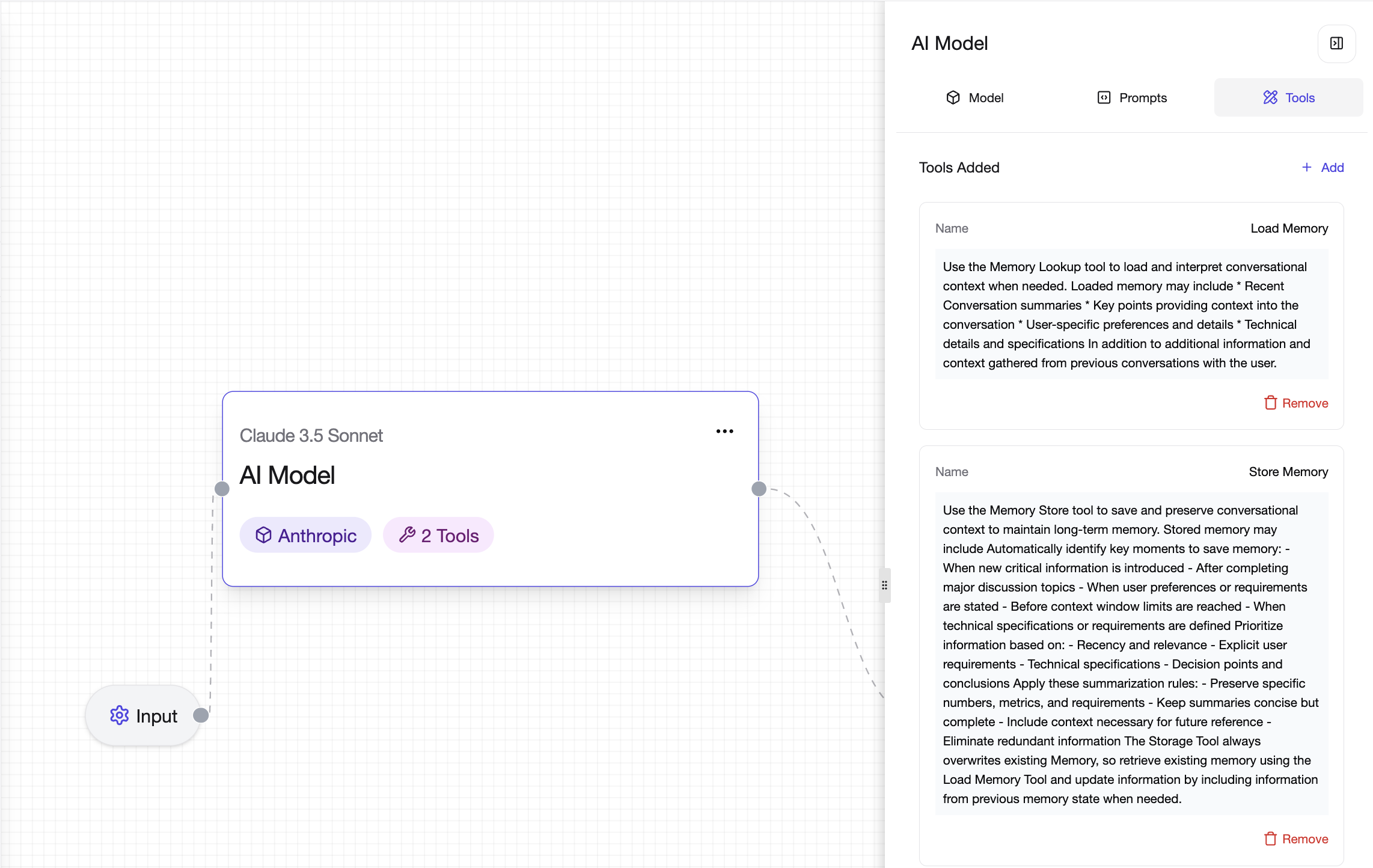Screen dimensions: 1373x868
Task: Remove the Store Memory tool
Action: (x=1296, y=839)
